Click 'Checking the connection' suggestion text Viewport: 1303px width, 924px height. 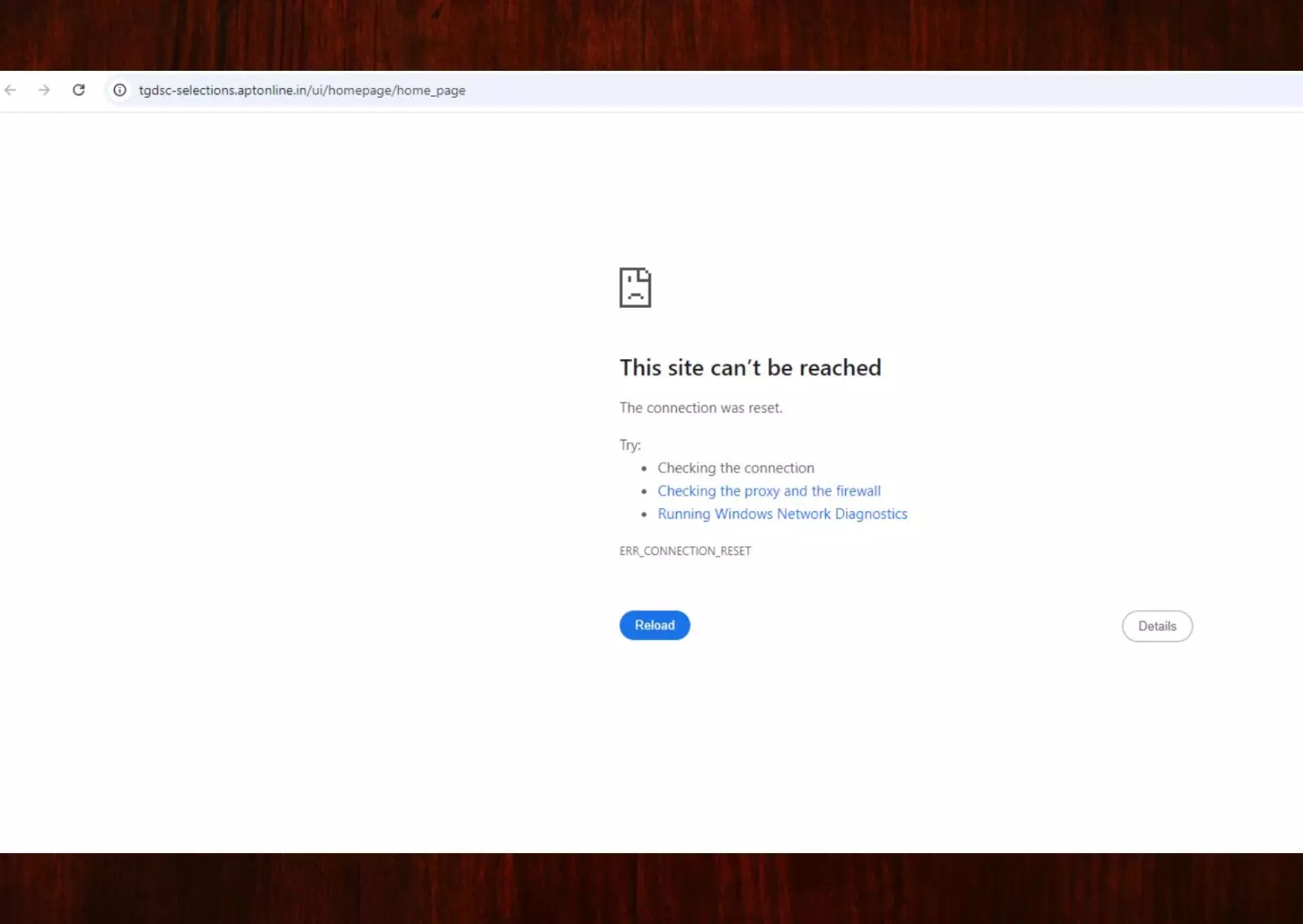coord(735,468)
